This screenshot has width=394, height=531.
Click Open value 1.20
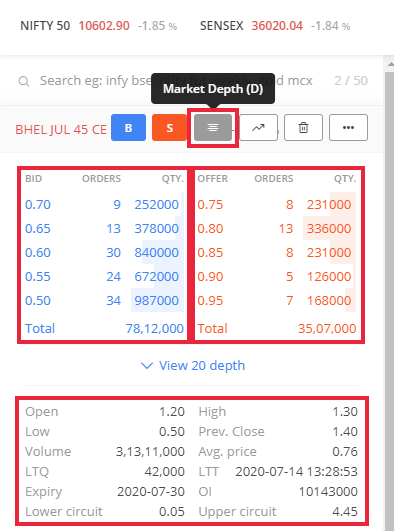point(172,412)
